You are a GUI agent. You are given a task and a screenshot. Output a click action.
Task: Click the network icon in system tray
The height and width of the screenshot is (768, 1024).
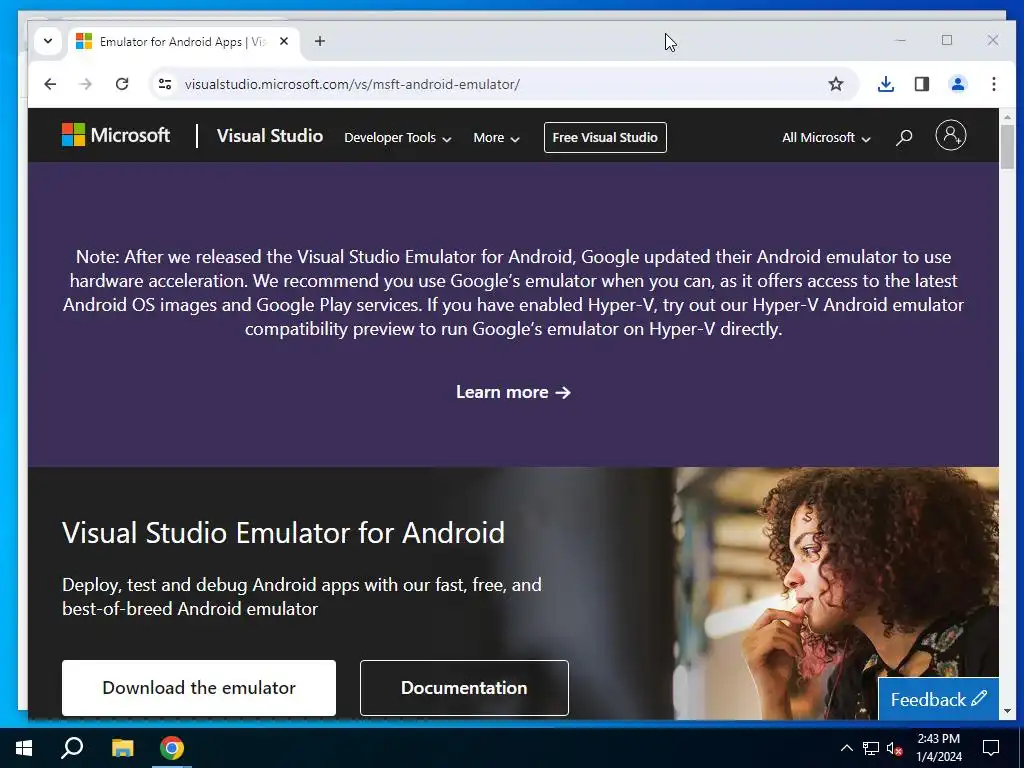coord(871,748)
